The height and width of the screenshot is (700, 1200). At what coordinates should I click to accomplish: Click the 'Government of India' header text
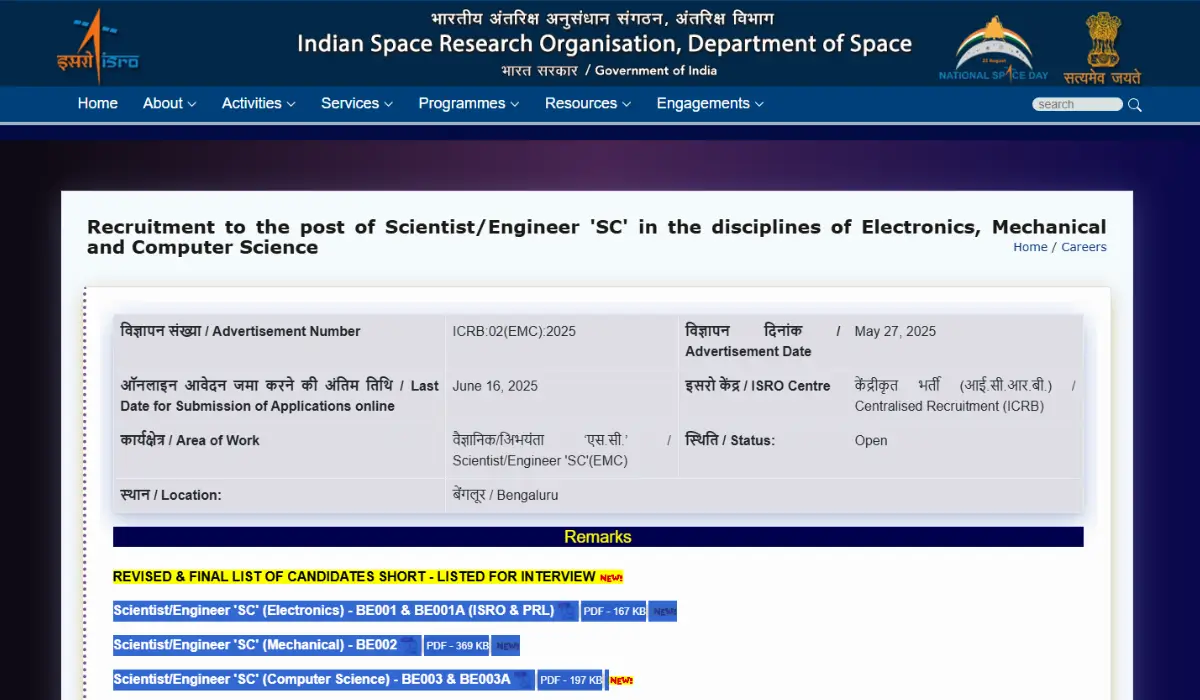[x=656, y=70]
